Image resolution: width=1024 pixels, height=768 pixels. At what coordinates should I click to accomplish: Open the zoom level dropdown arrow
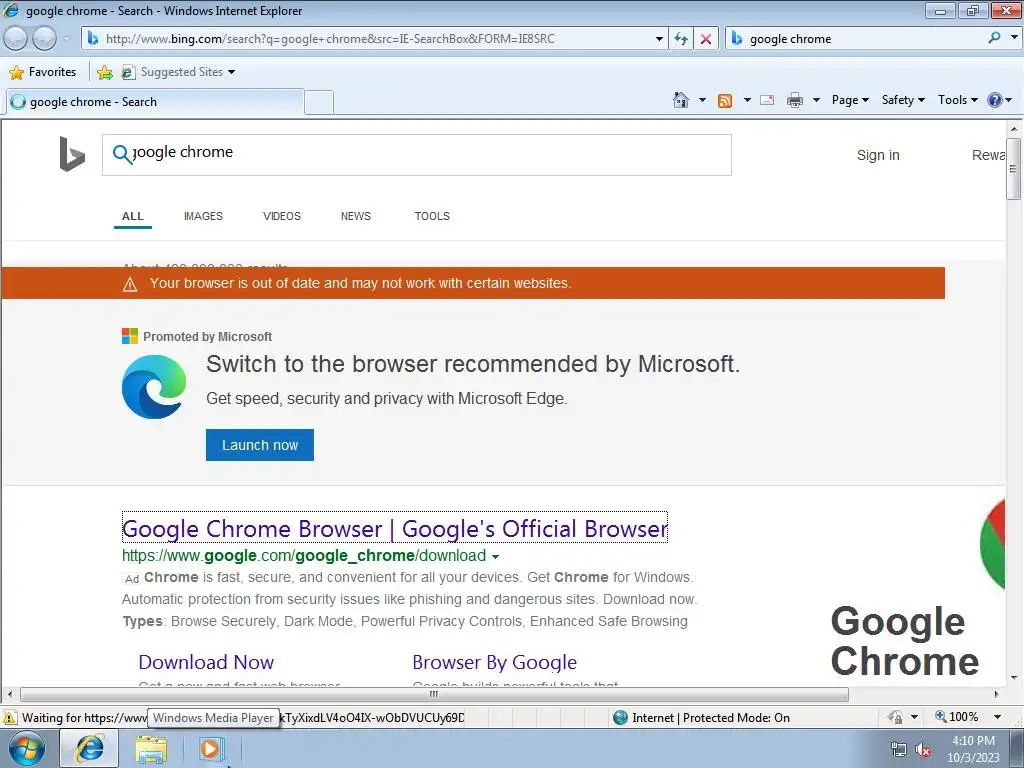coord(997,717)
